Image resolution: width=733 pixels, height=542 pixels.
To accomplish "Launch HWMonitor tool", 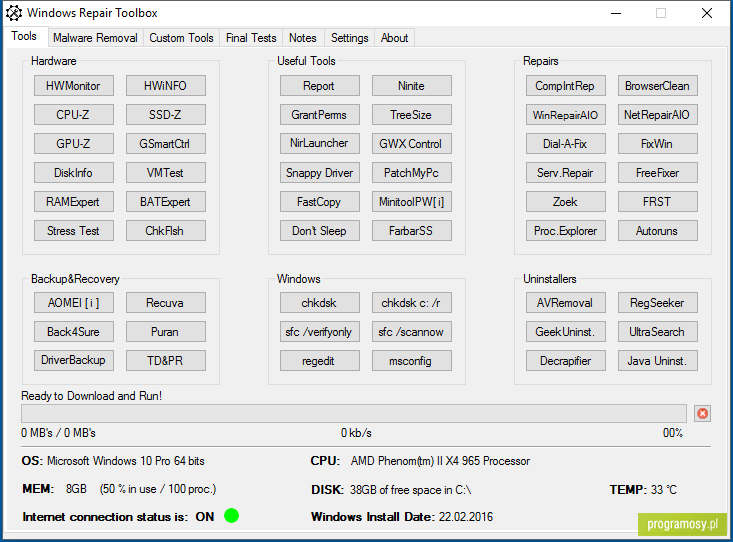I will pyautogui.click(x=73, y=86).
